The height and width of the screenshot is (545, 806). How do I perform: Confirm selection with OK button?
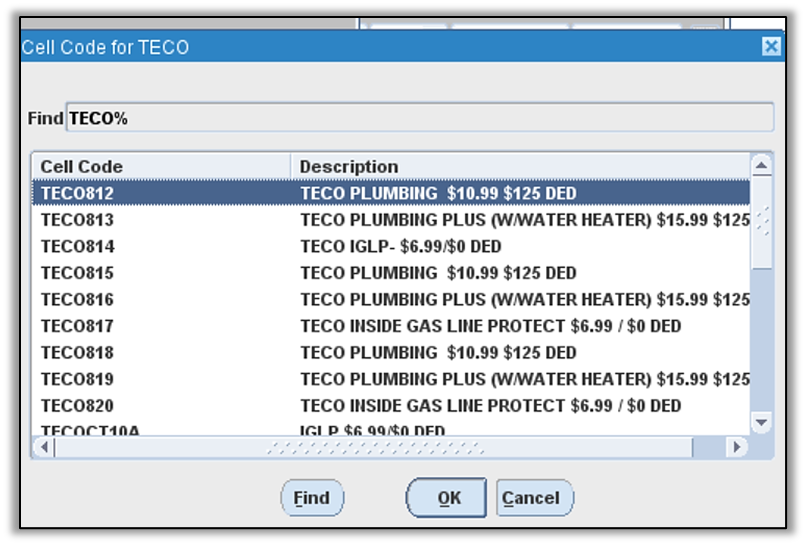pos(446,498)
